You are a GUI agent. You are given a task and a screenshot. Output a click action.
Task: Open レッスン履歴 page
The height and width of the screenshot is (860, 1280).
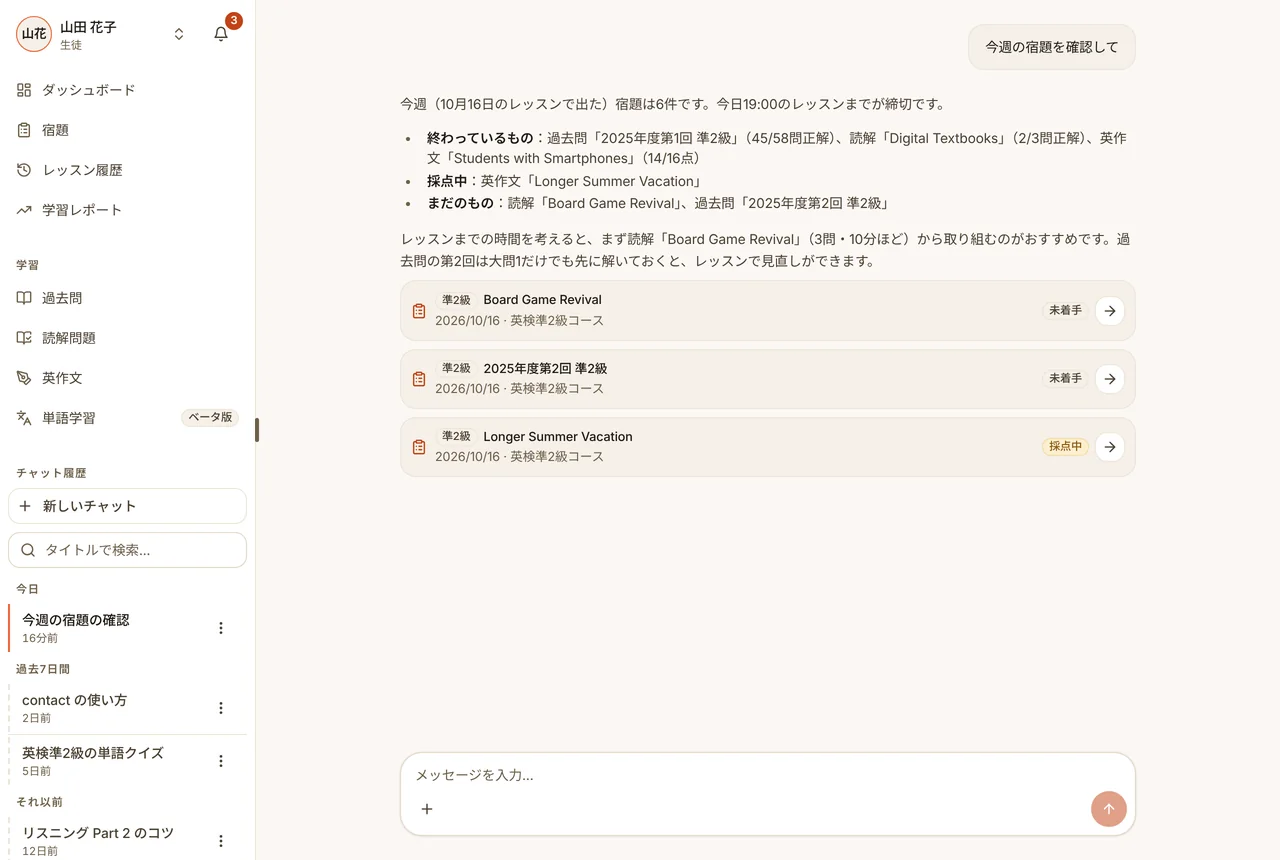coord(127,170)
